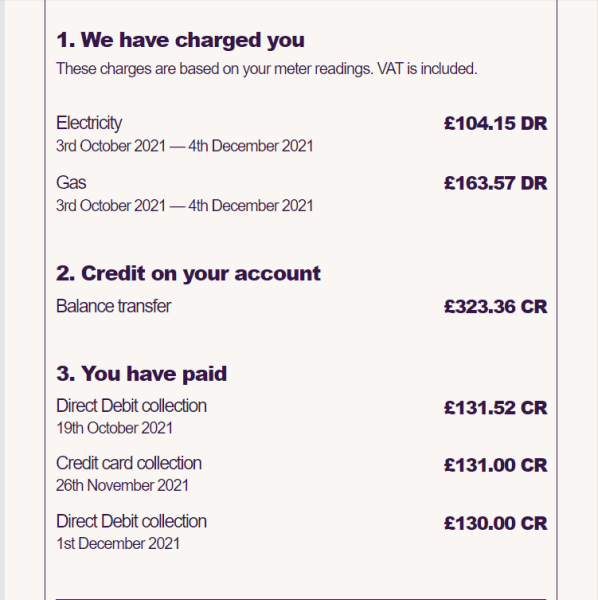Click the £163.57 DR gas amount
Viewport: 598px width, 600px height.
coord(495,183)
